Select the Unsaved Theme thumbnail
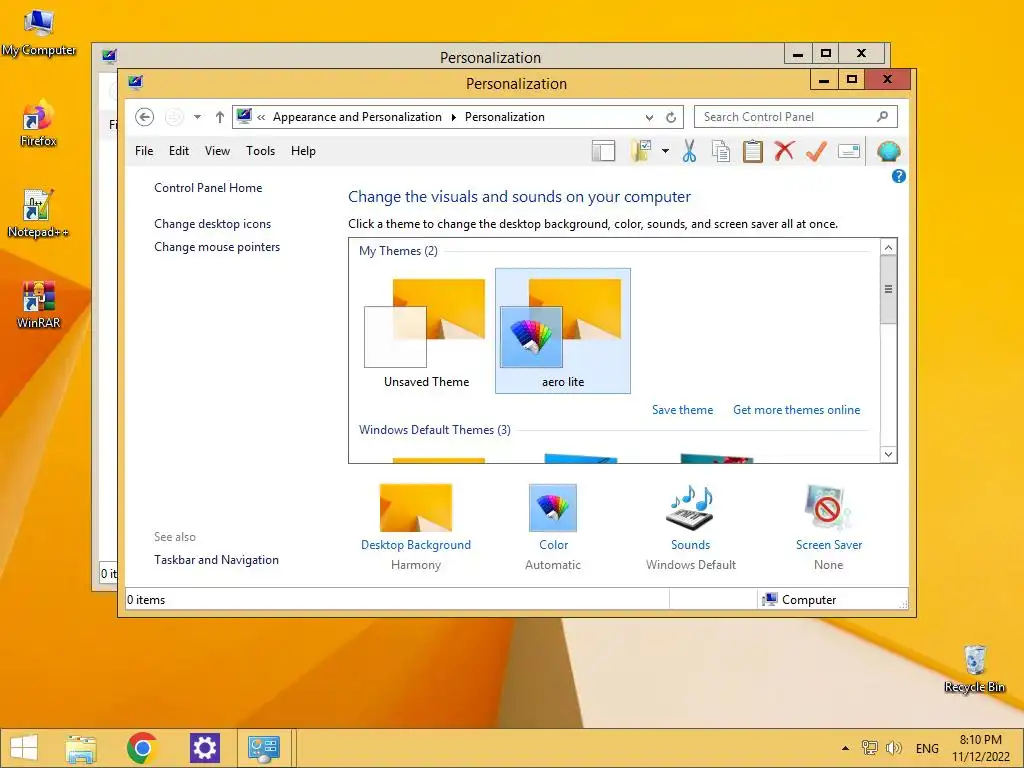The height and width of the screenshot is (768, 1024). coord(426,331)
